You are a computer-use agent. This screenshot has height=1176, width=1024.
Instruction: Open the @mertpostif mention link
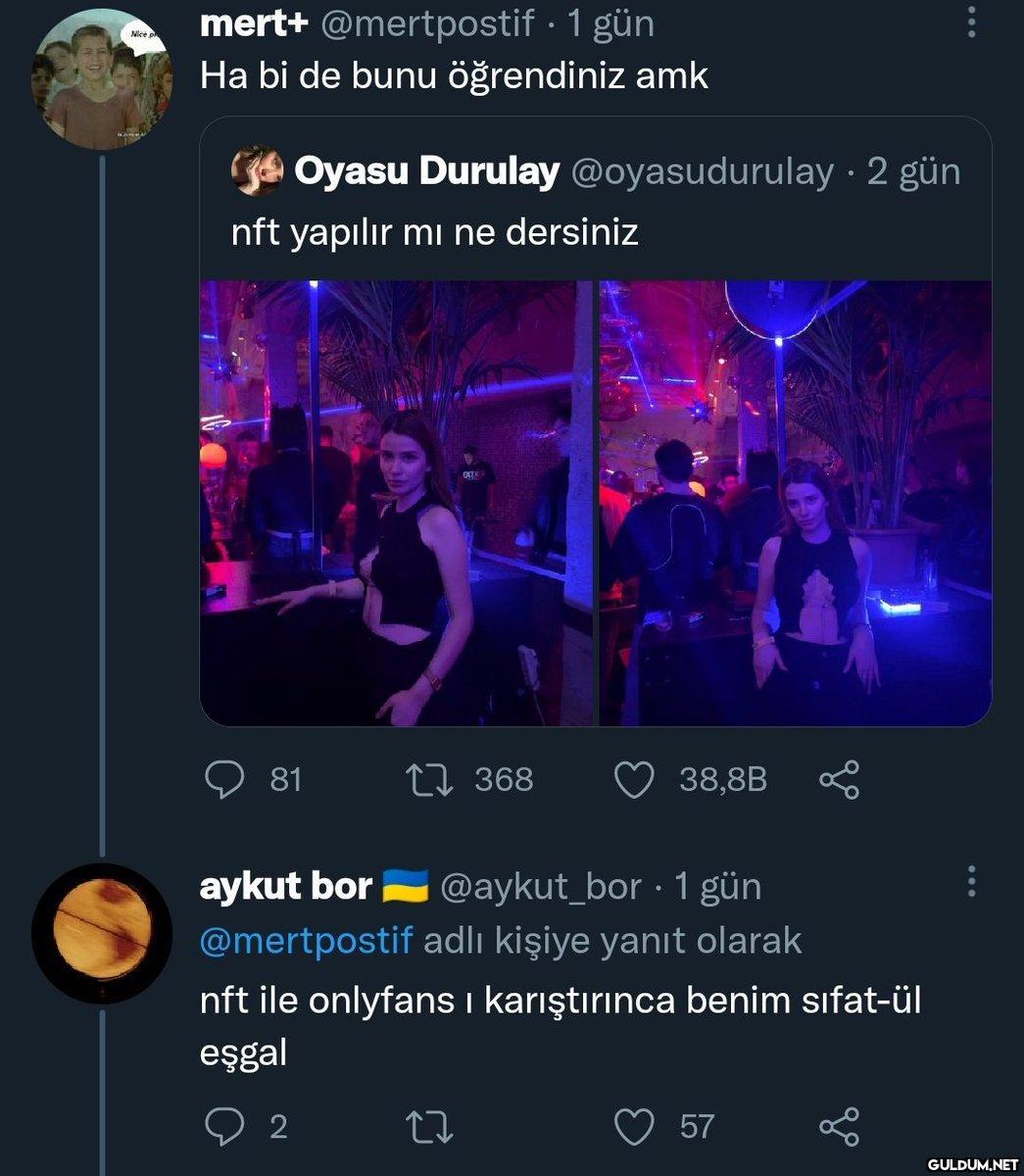coord(306,941)
